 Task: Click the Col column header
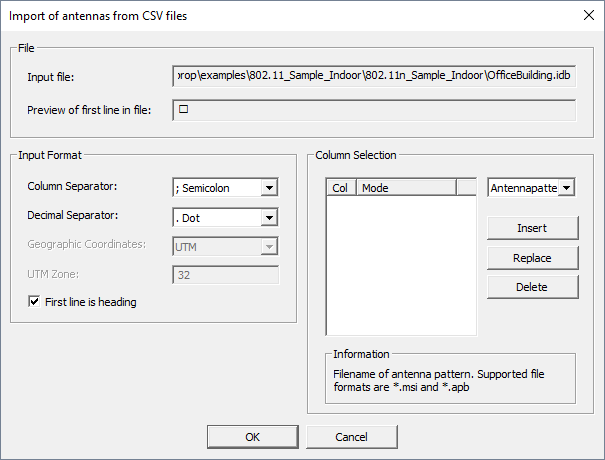tap(341, 187)
